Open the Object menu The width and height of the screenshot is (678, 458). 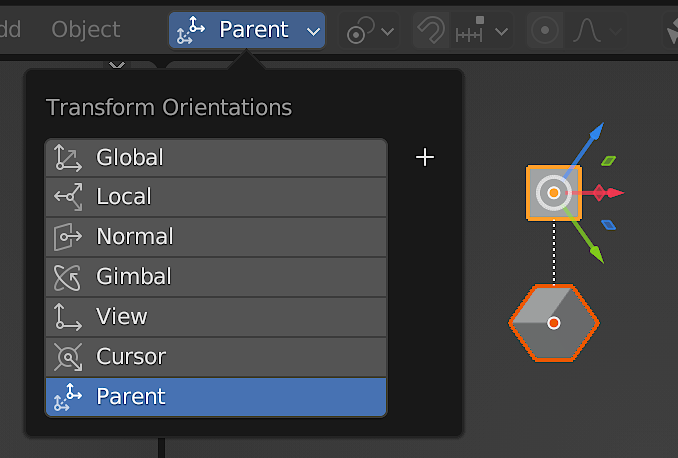85,29
